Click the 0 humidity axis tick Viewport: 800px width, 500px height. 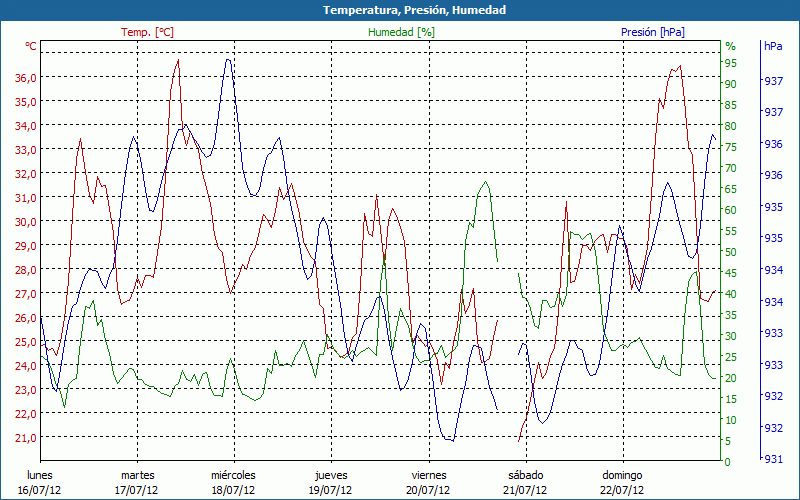[728, 462]
